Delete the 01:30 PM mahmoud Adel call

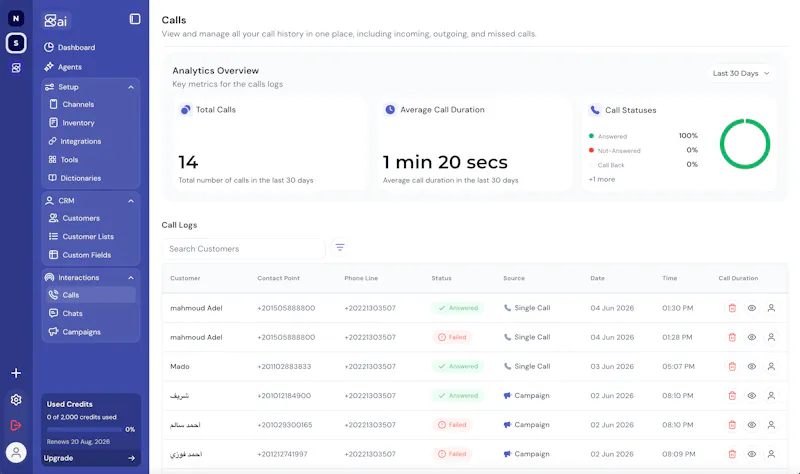(732, 308)
